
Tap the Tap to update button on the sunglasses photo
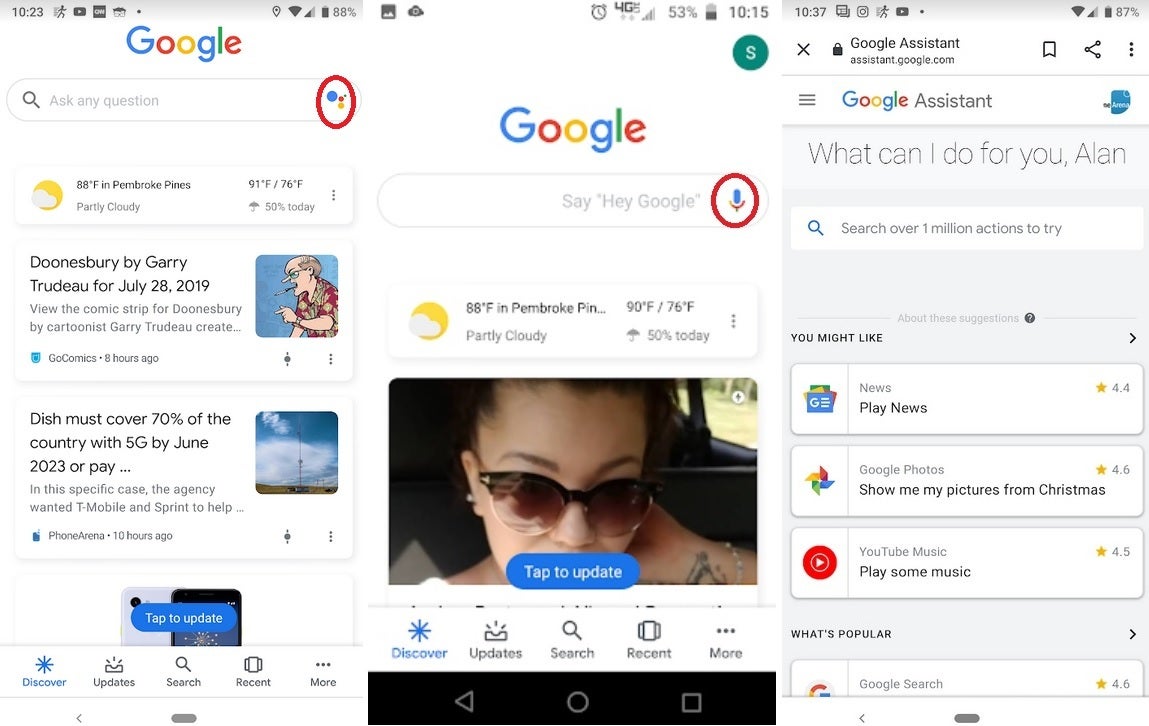pos(572,572)
